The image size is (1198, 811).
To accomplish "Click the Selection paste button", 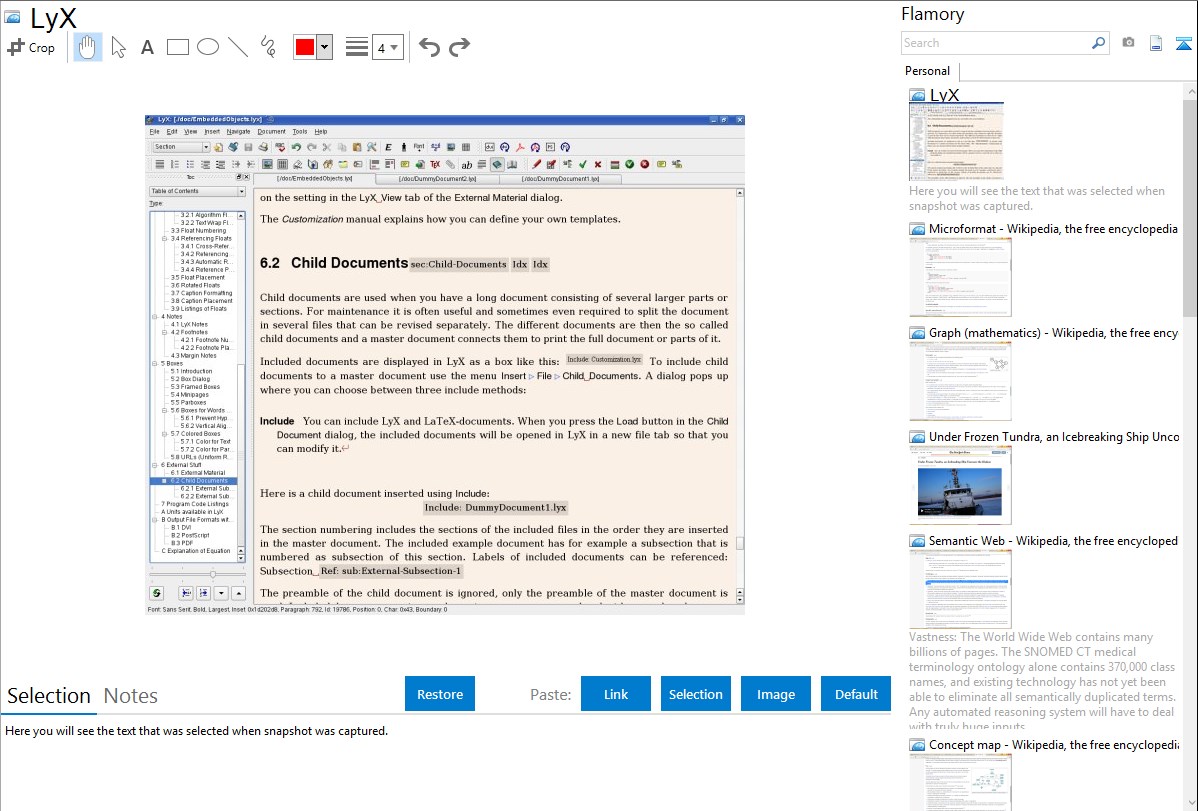I will 695,694.
